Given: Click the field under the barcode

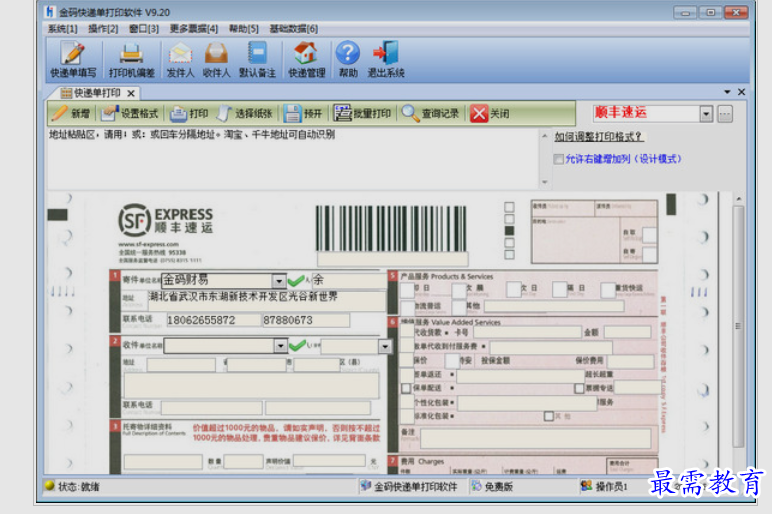Looking at the screenshot, I should (392, 259).
